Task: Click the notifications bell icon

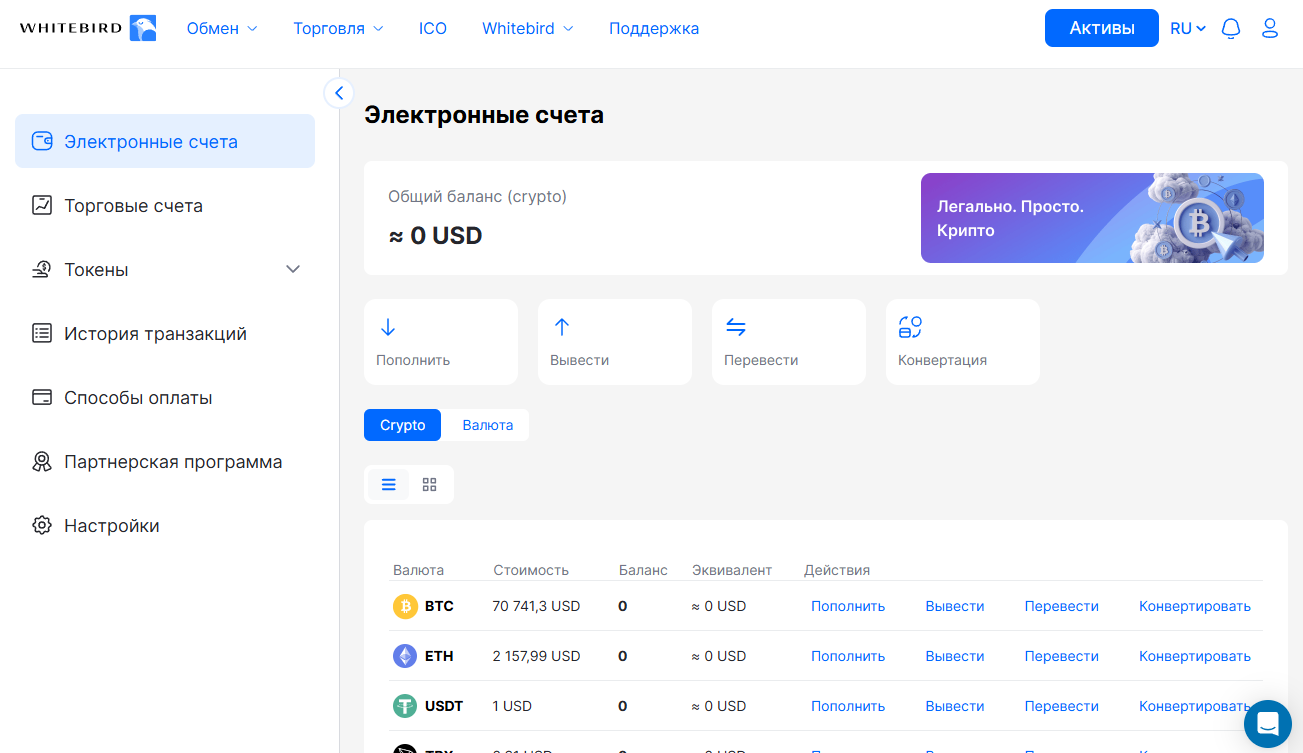Action: tap(1231, 28)
